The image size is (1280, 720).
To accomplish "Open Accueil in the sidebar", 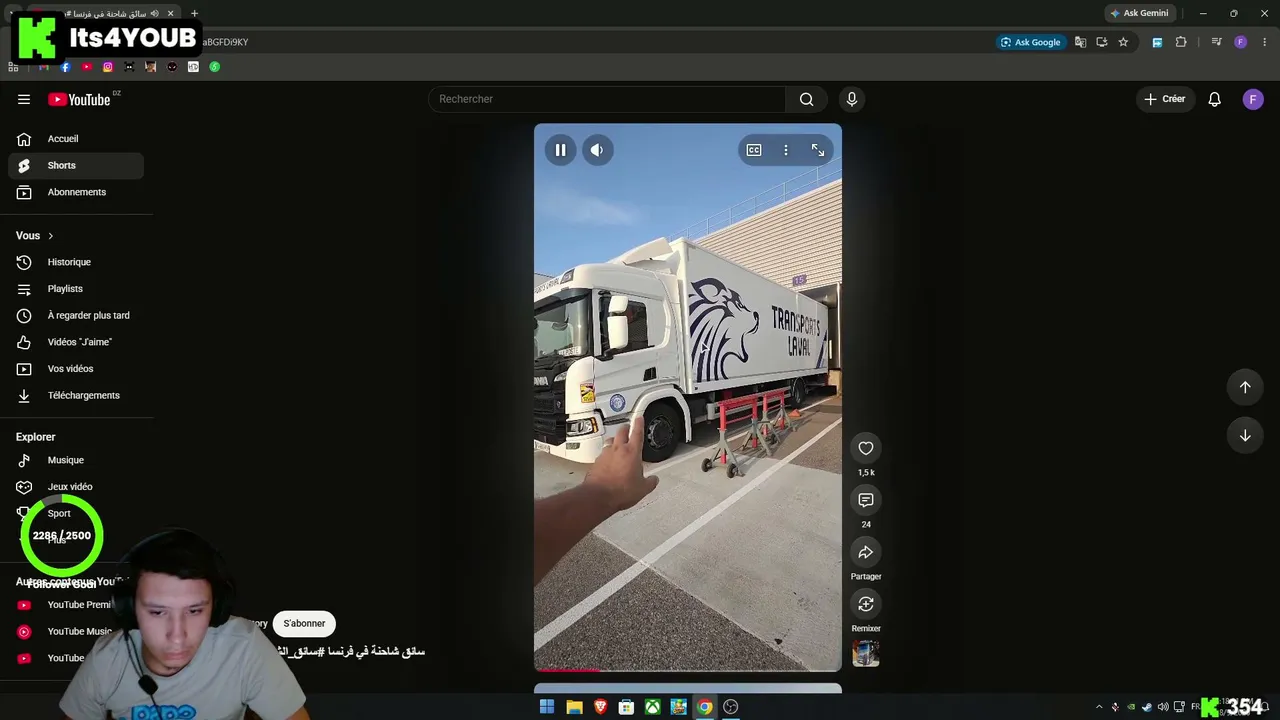I will point(76,139).
